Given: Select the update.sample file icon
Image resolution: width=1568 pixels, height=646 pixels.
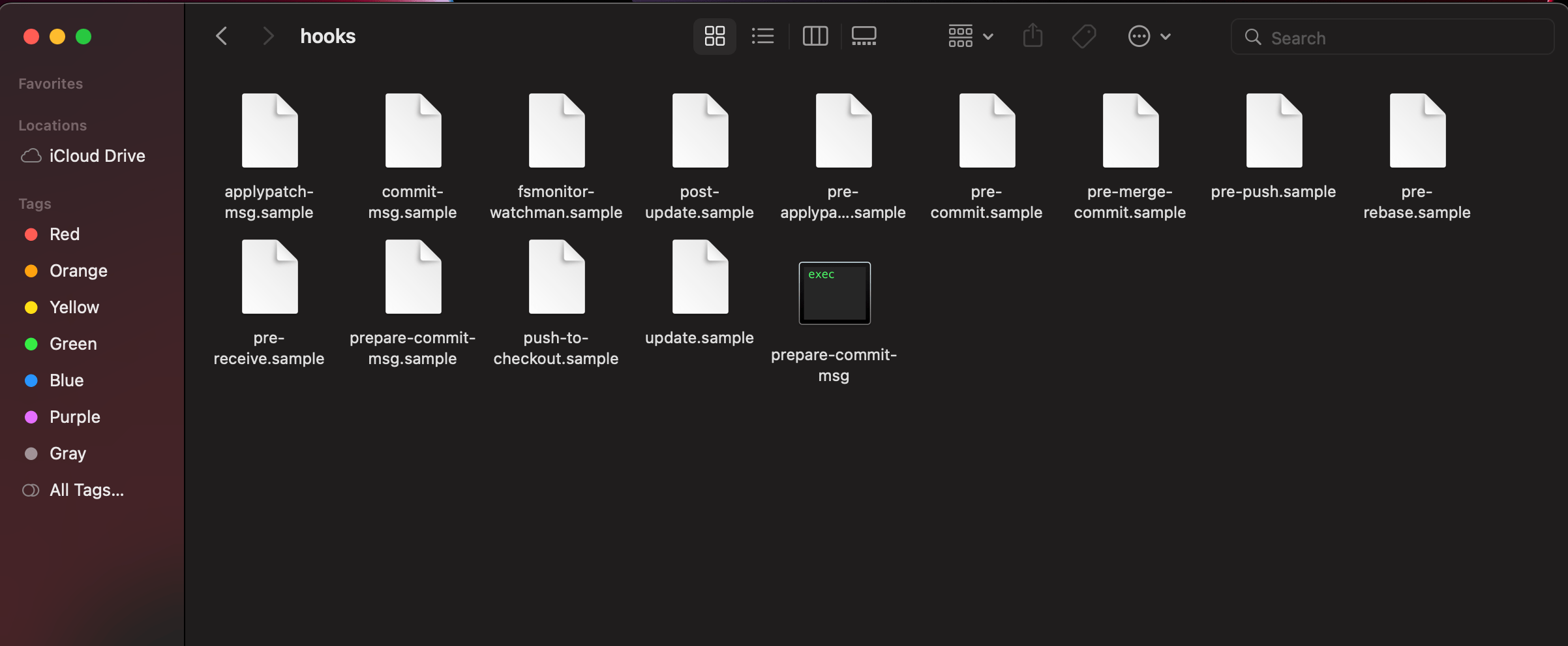Looking at the screenshot, I should 700,277.
